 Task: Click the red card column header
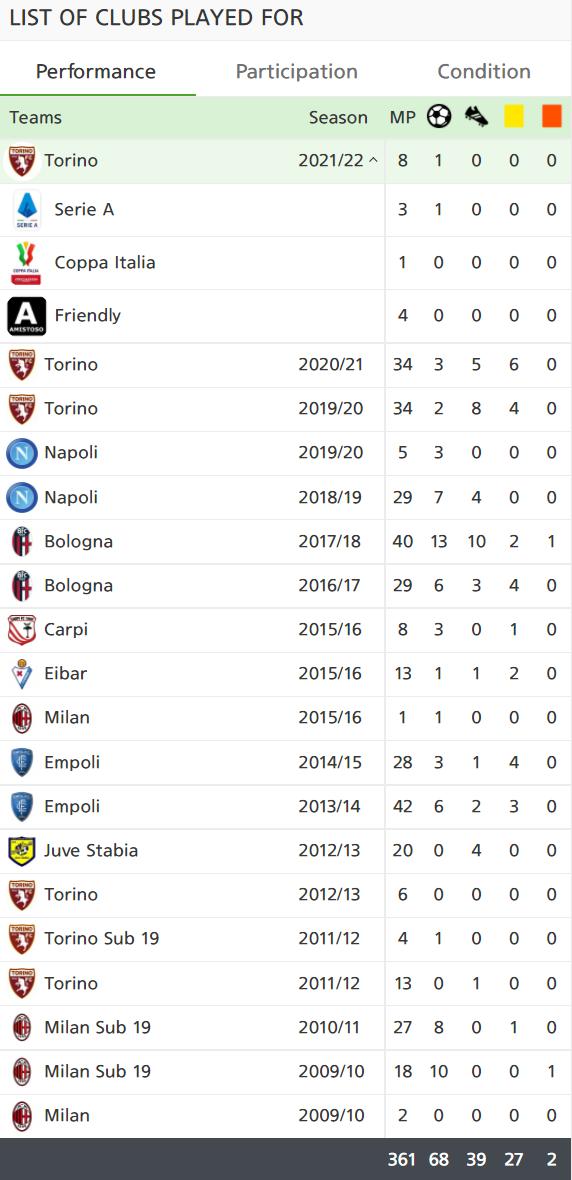(552, 117)
